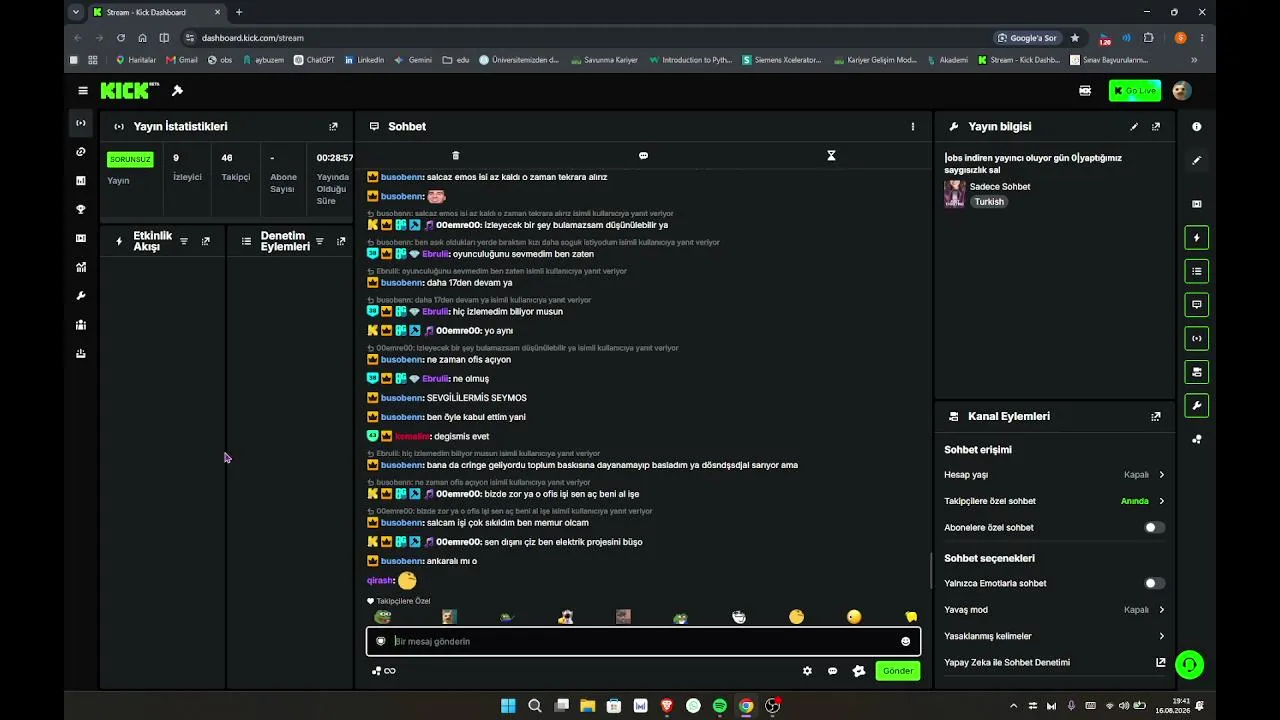Toggle the list moderation panel in right sidebar
The width and height of the screenshot is (1280, 720).
pyautogui.click(x=1197, y=271)
